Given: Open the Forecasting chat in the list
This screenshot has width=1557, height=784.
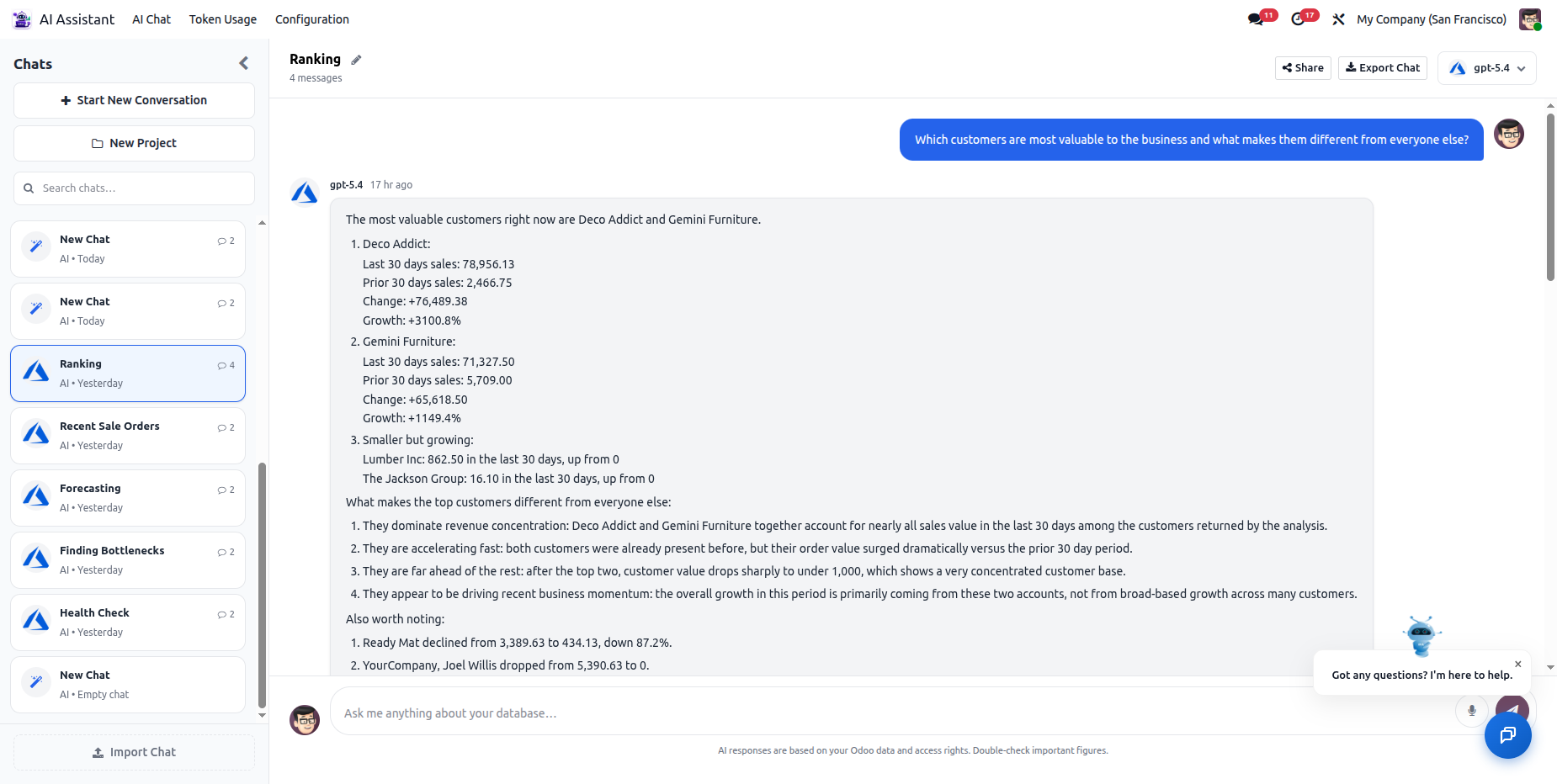Looking at the screenshot, I should [x=128, y=498].
